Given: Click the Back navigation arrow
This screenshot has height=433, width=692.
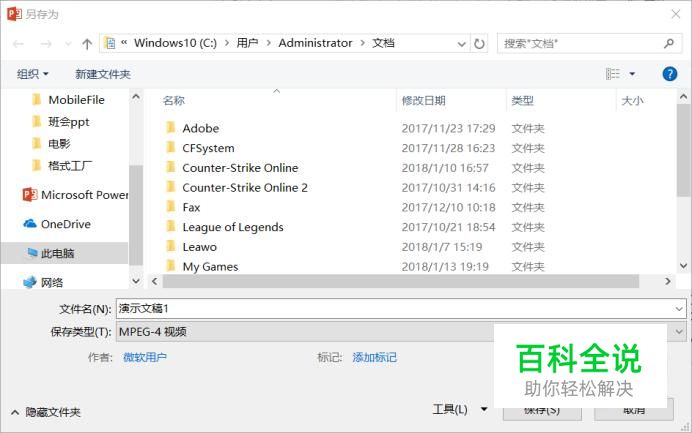Looking at the screenshot, I should [19, 44].
